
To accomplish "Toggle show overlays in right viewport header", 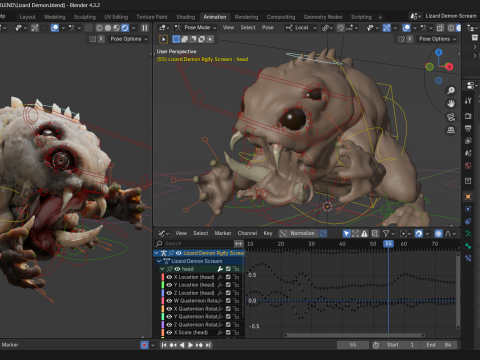I will [406, 28].
